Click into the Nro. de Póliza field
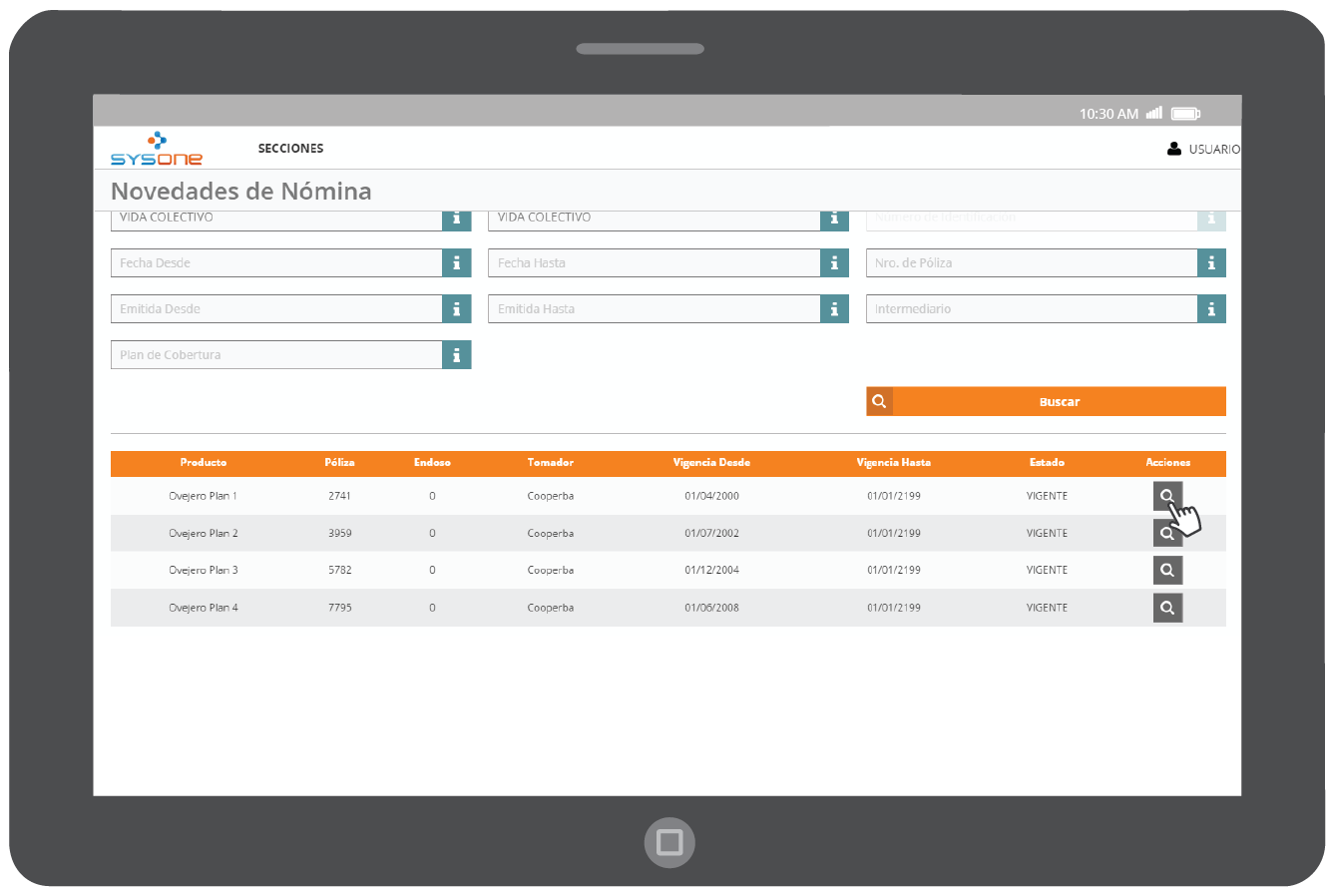 [x=1031, y=263]
